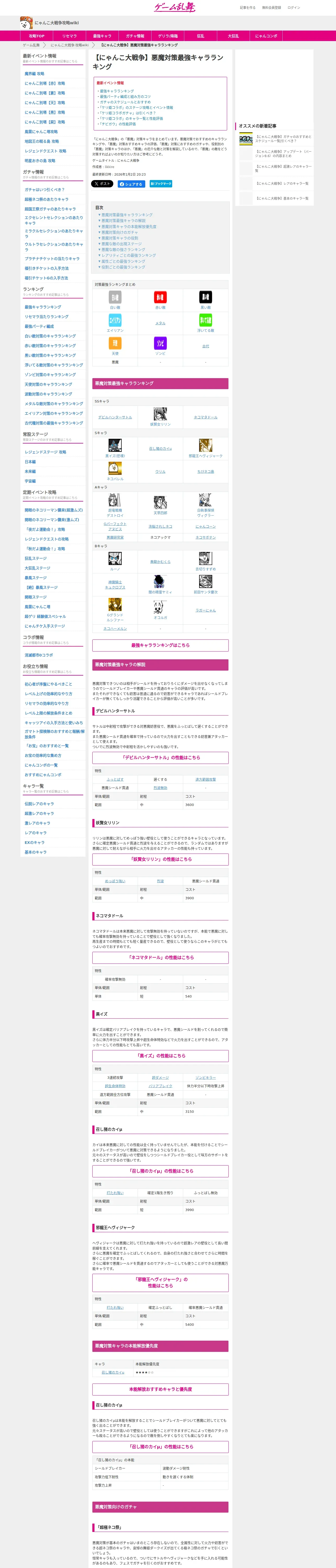This screenshot has height=1568, width=336.
Task: Jump to レアリティごとの最強ランキング in the contents
Action: [129, 255]
